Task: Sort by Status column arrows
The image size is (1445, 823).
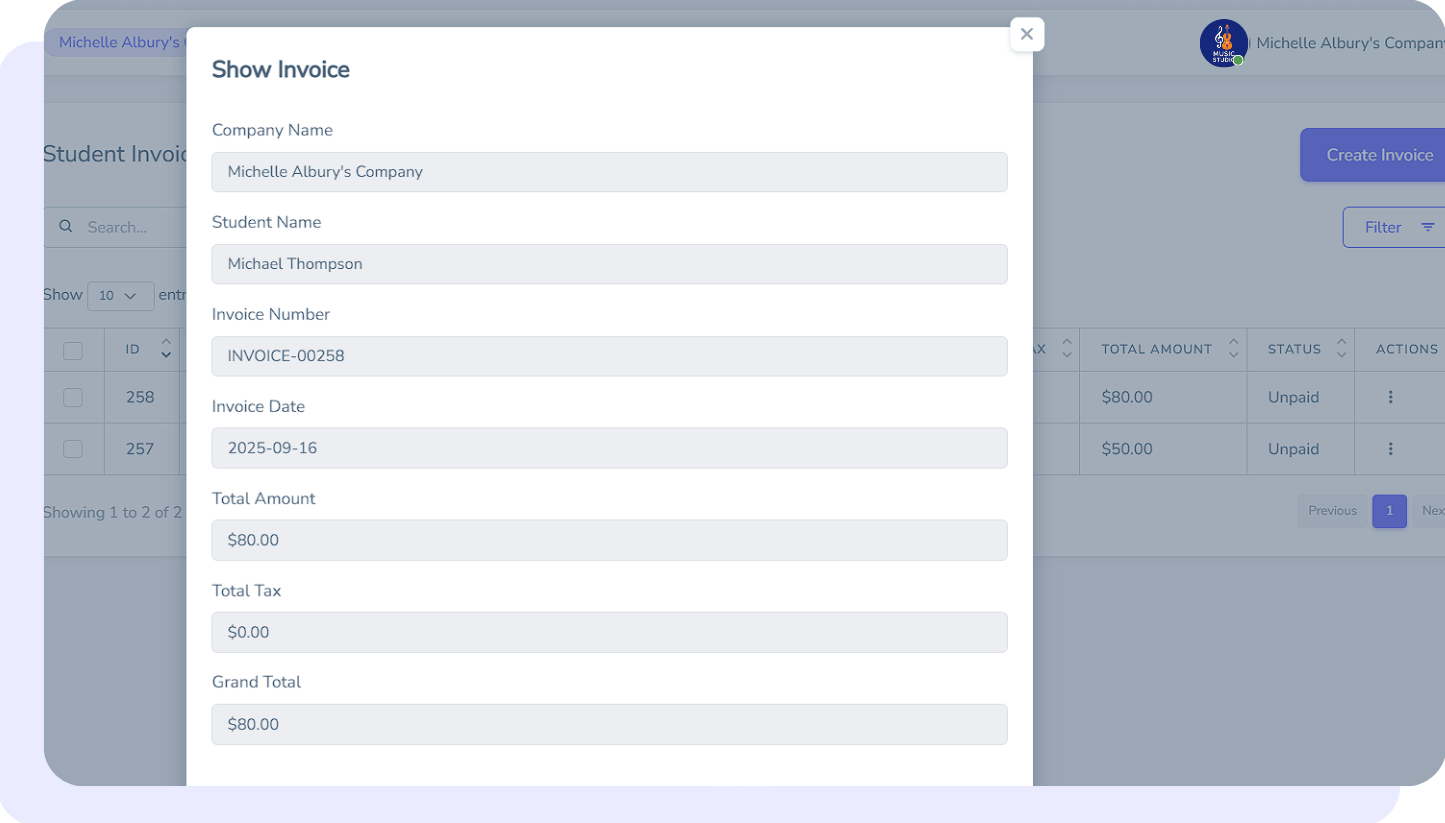Action: point(1341,349)
